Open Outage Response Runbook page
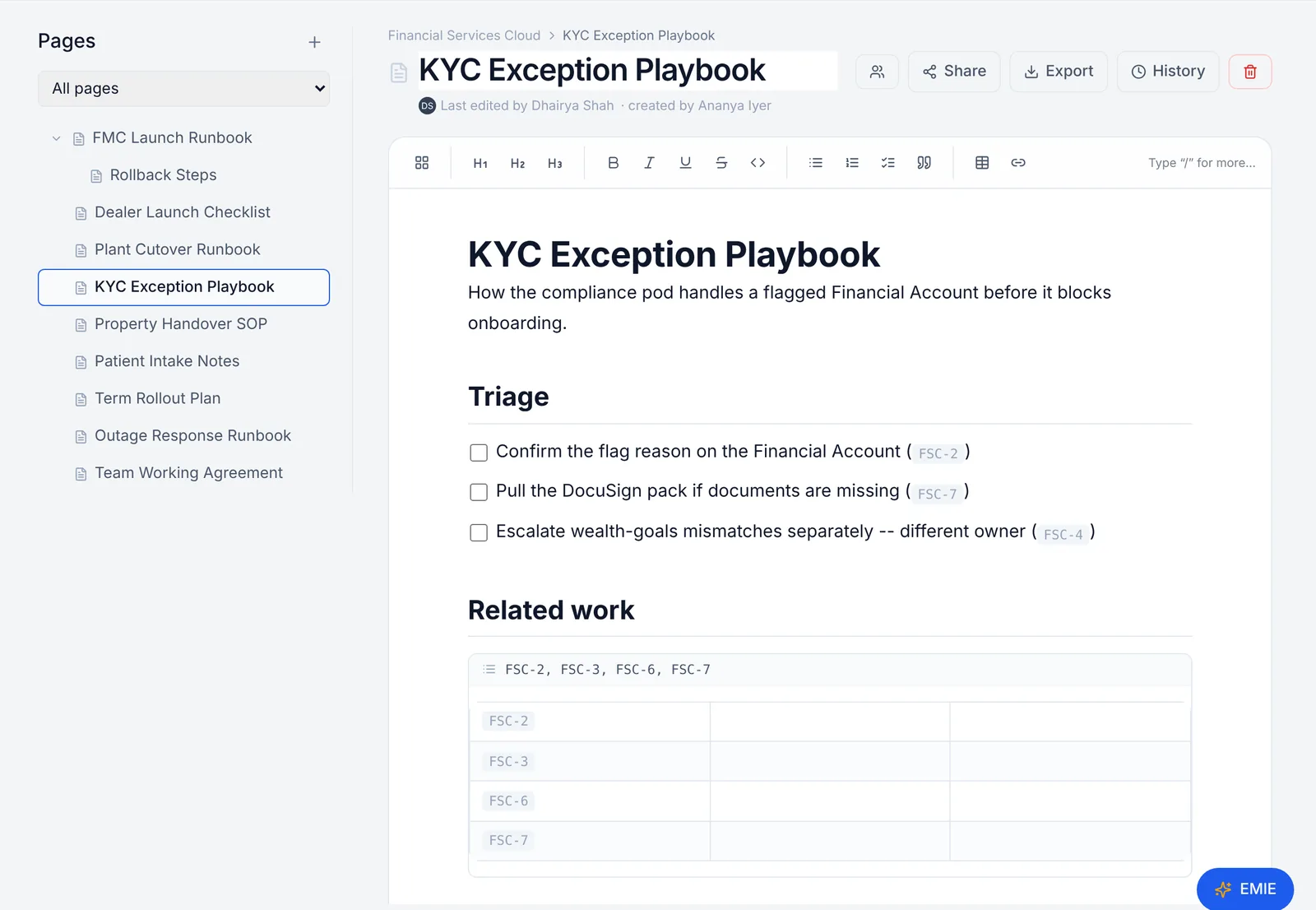The image size is (1316, 910). [192, 436]
